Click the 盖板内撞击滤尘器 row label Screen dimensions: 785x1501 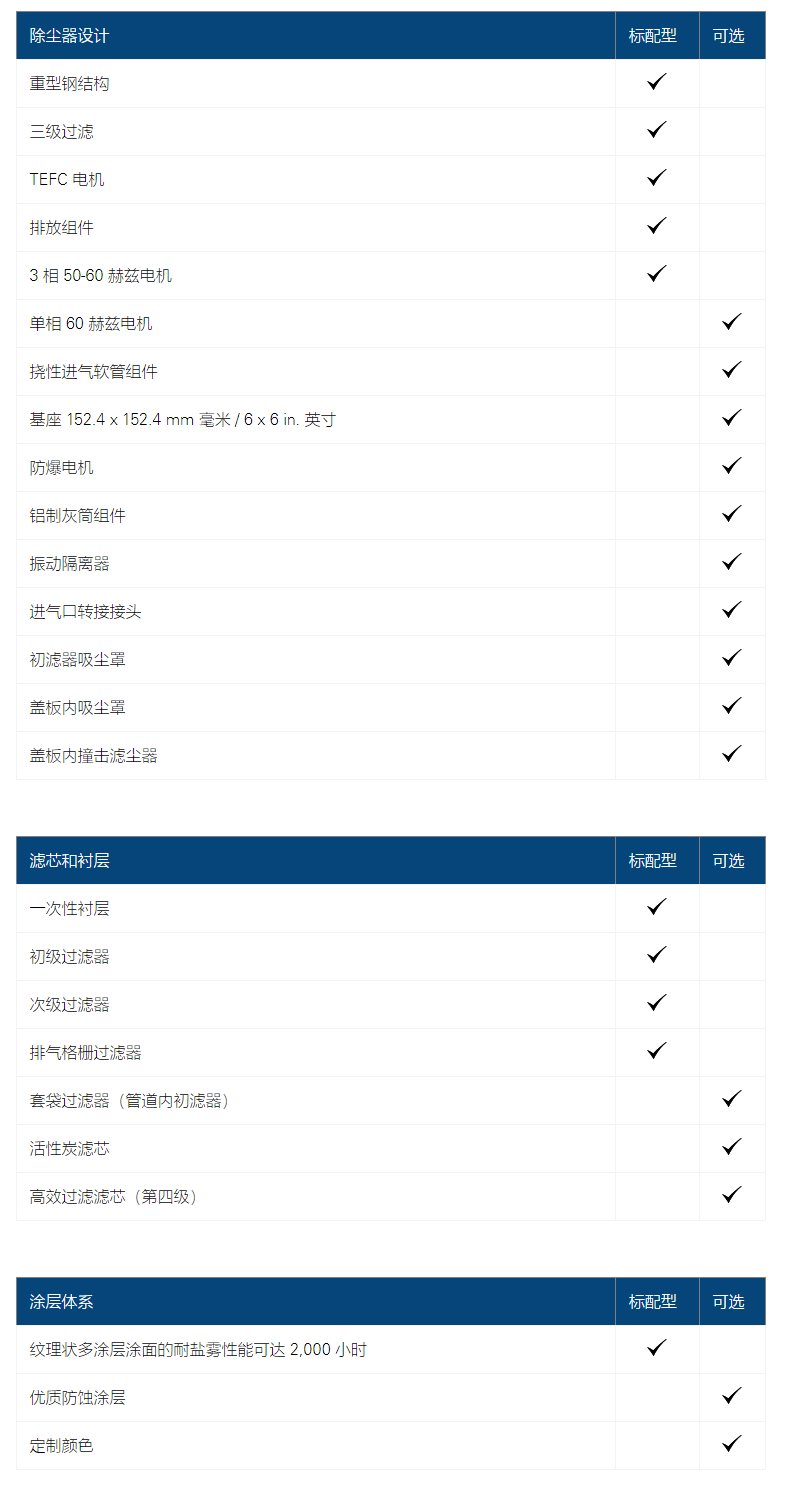[x=94, y=756]
